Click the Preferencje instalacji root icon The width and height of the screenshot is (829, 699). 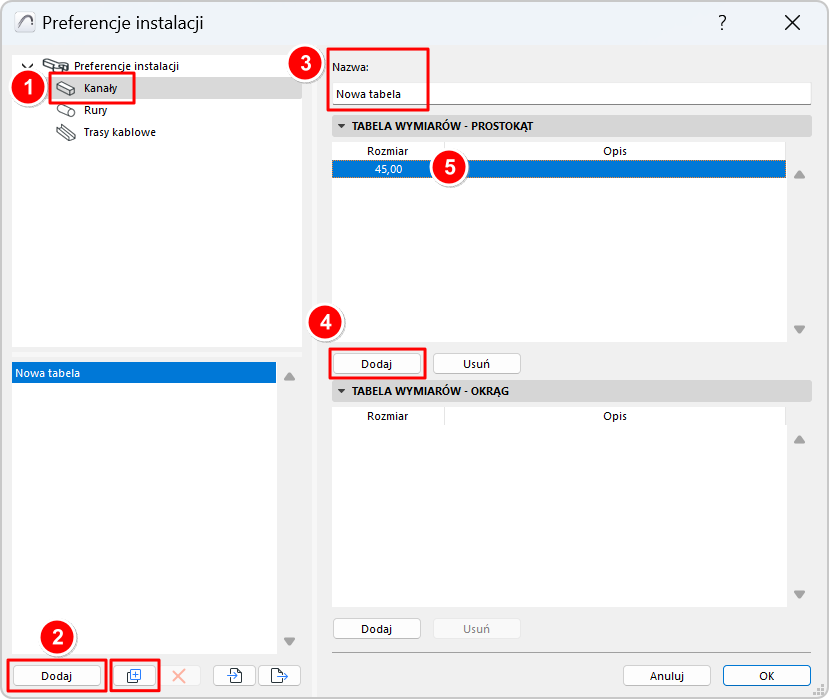point(56,65)
